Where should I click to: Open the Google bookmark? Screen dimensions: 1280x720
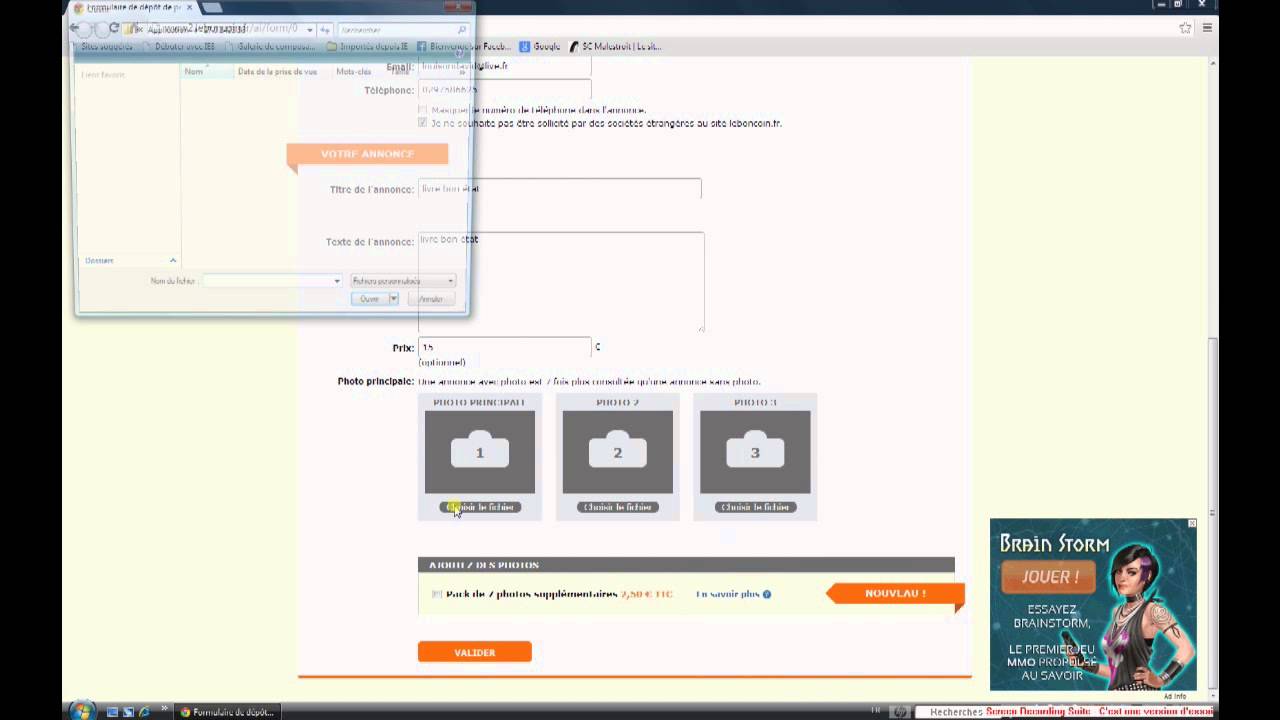(540, 46)
